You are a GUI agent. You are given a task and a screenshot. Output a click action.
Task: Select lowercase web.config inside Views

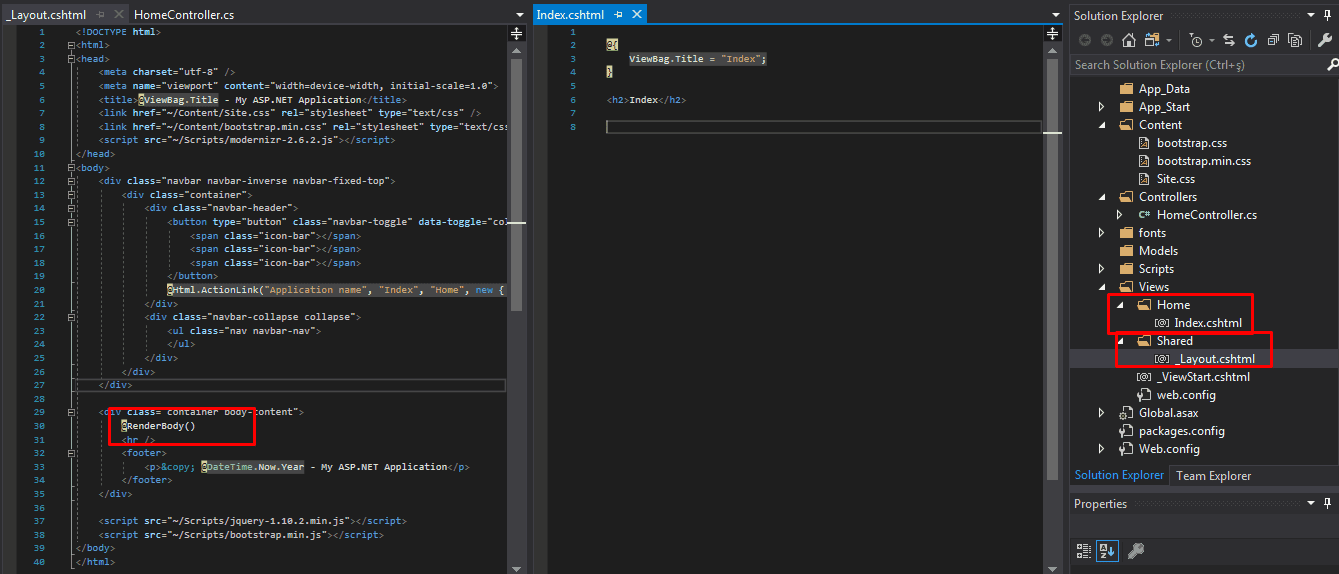[x=1185, y=395]
